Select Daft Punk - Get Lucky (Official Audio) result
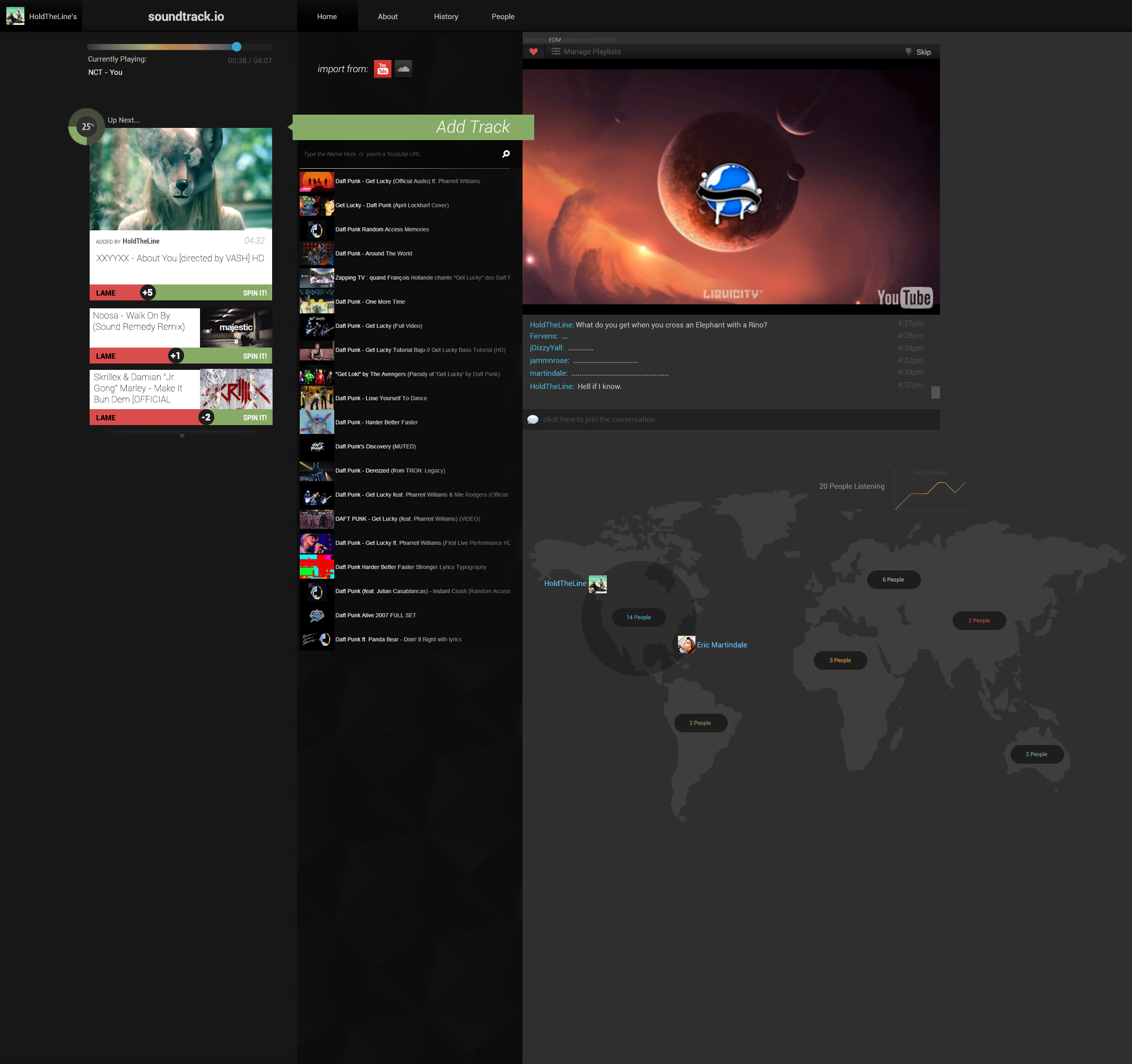Image resolution: width=1132 pixels, height=1064 pixels. pos(405,181)
